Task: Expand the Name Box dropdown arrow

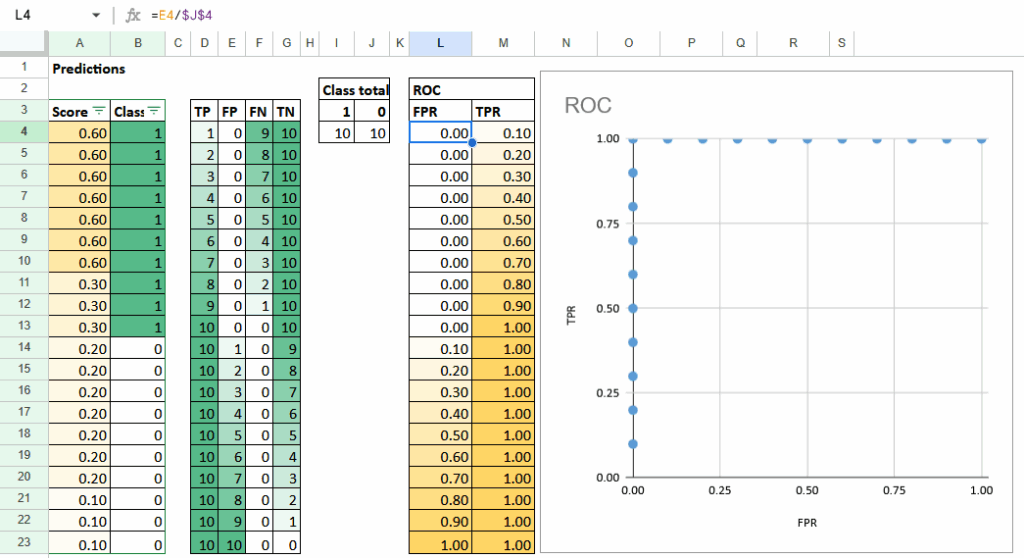Action: click(96, 16)
